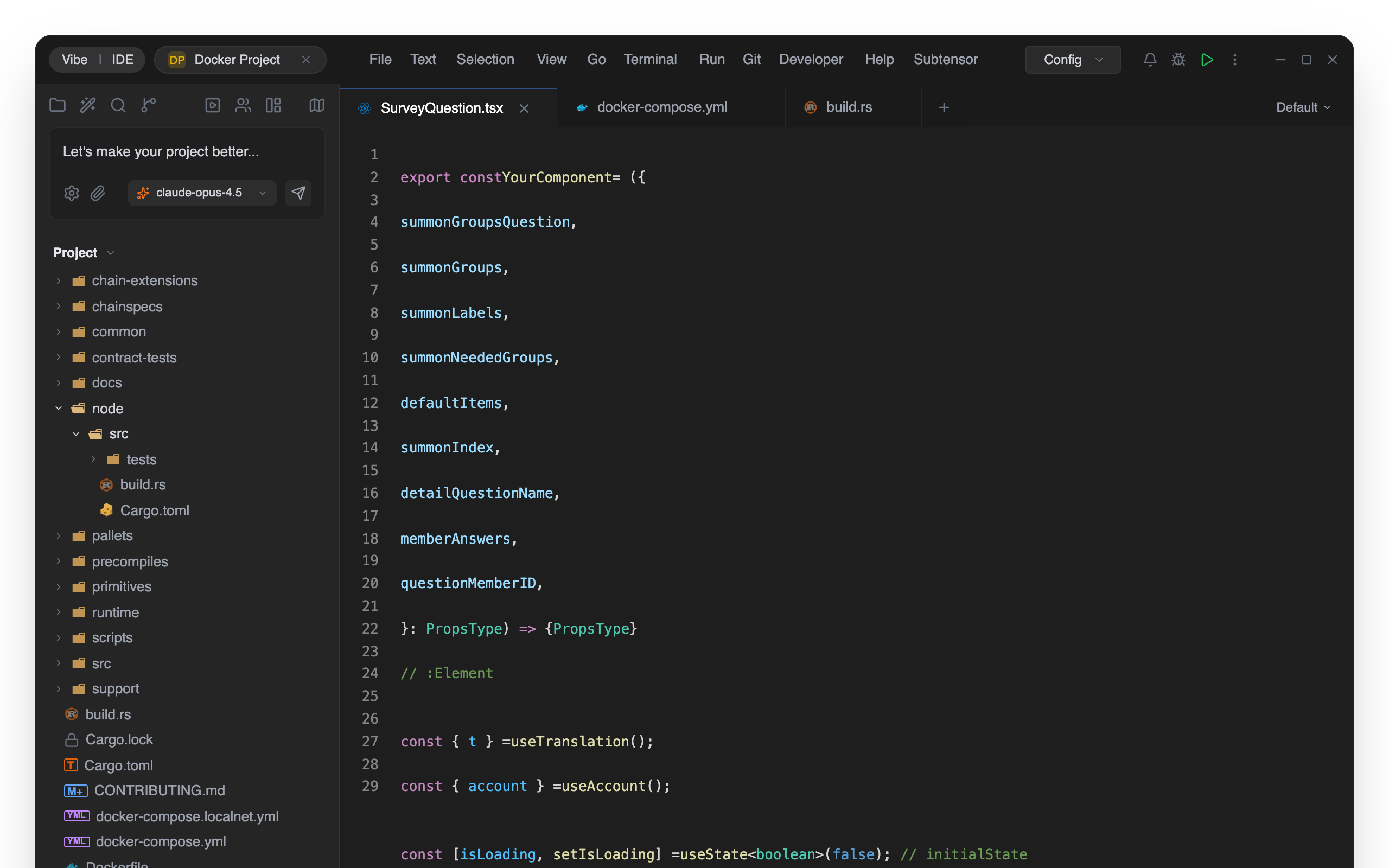
Task: Switch to the build.rs editor tab
Action: point(853,107)
